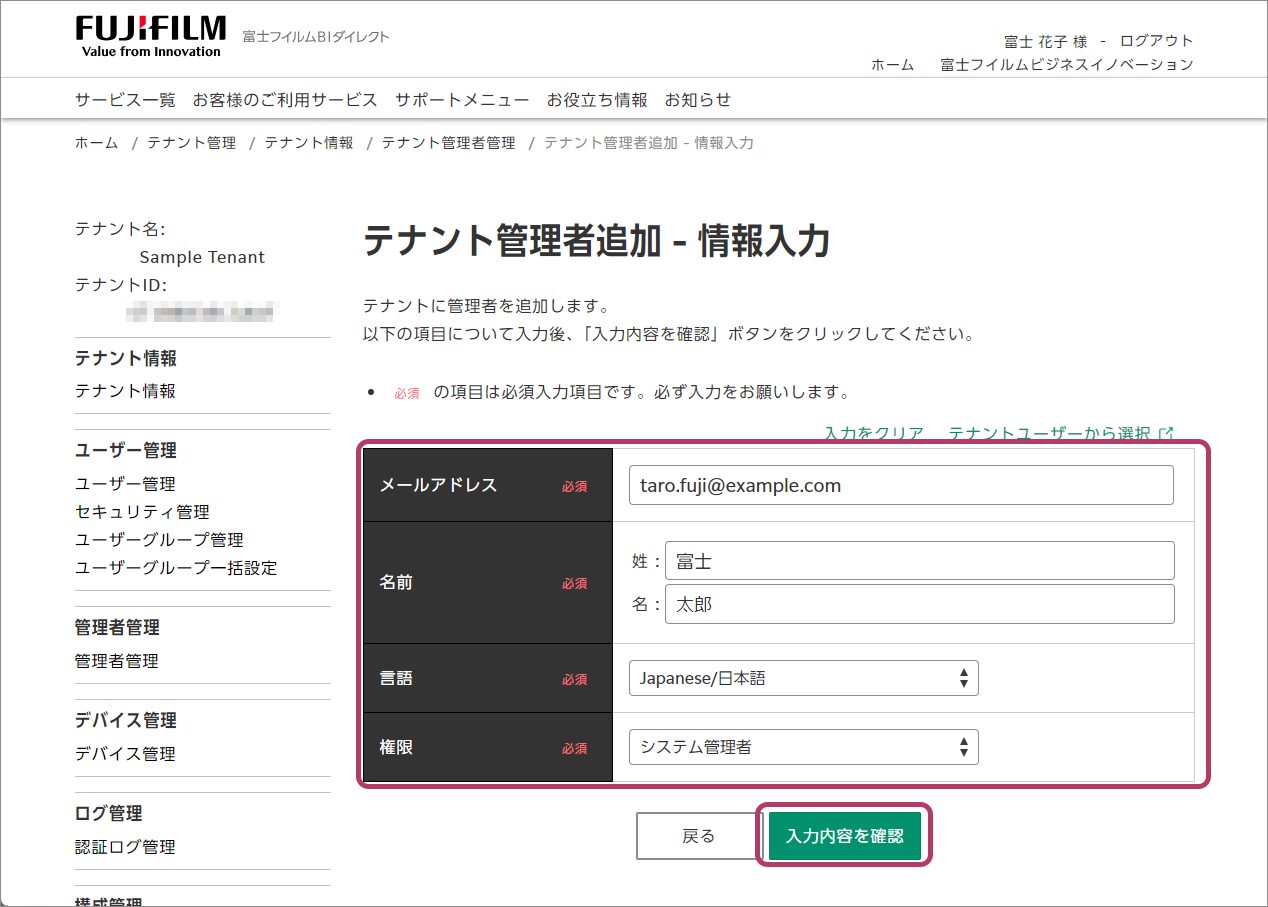Click the FUJIFILM logo
1268x907 pixels.
pyautogui.click(x=150, y=36)
